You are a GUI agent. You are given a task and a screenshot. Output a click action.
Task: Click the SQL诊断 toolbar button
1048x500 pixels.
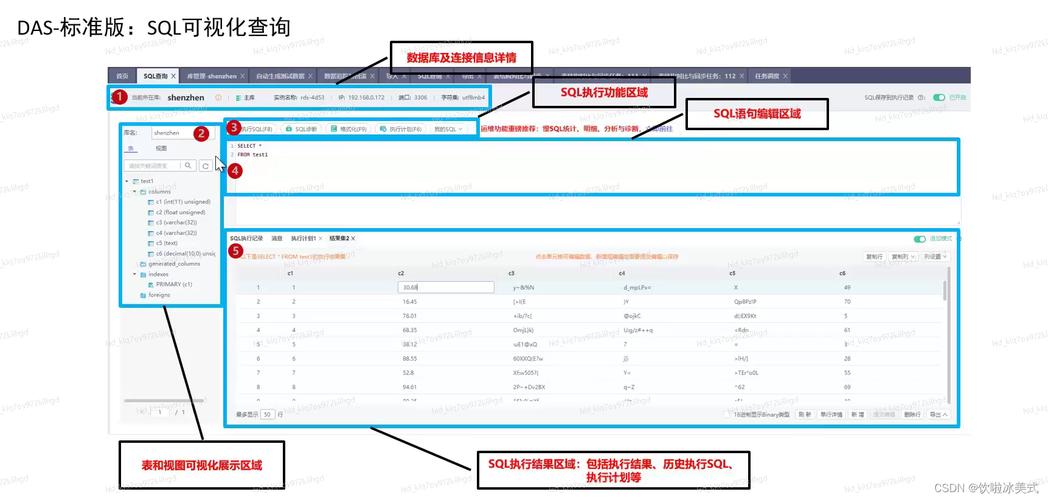[x=301, y=128]
